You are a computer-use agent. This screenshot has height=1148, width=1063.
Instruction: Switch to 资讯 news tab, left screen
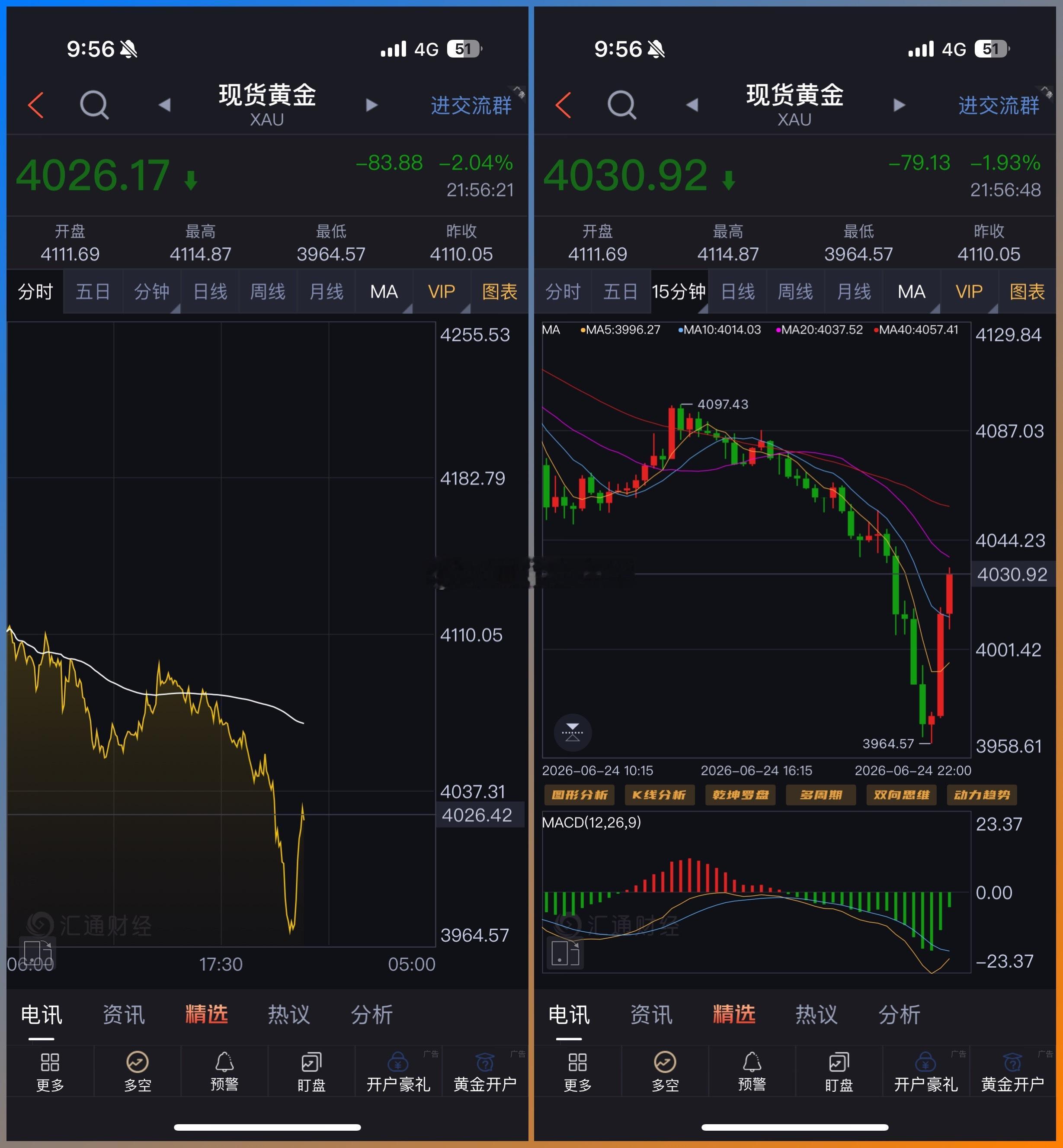[124, 1014]
